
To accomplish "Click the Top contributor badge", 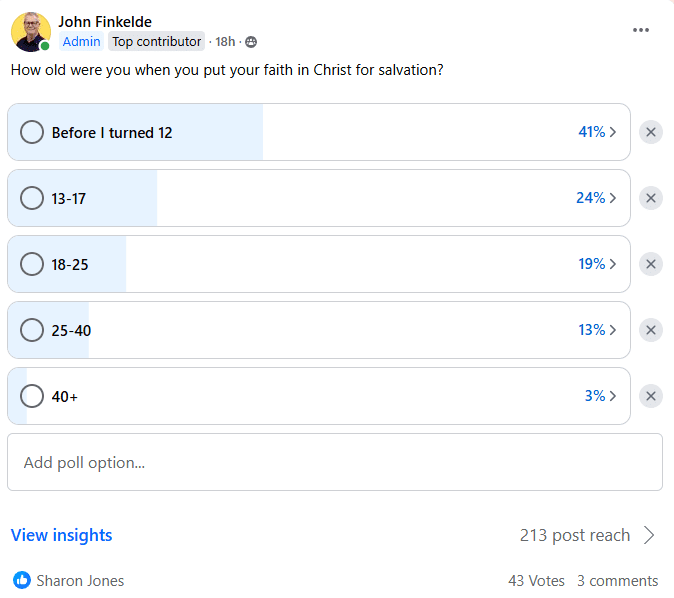I will pyautogui.click(x=156, y=42).
